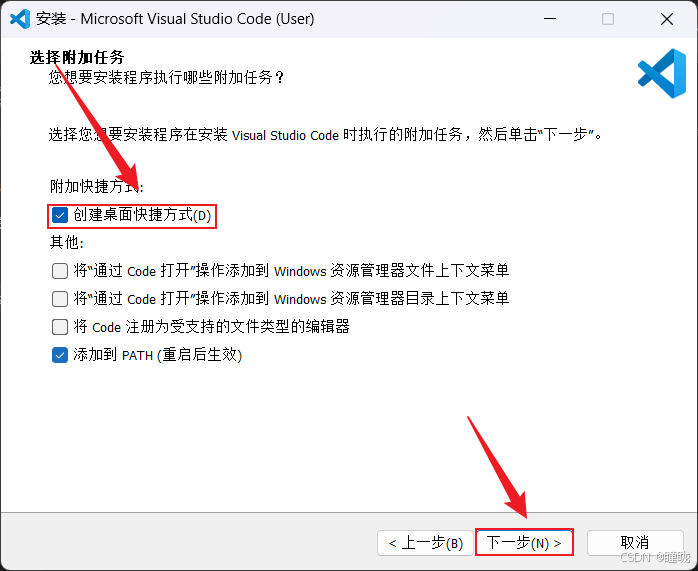Click the 附加快捷方式: section label
698x571 pixels.
click(x=97, y=186)
